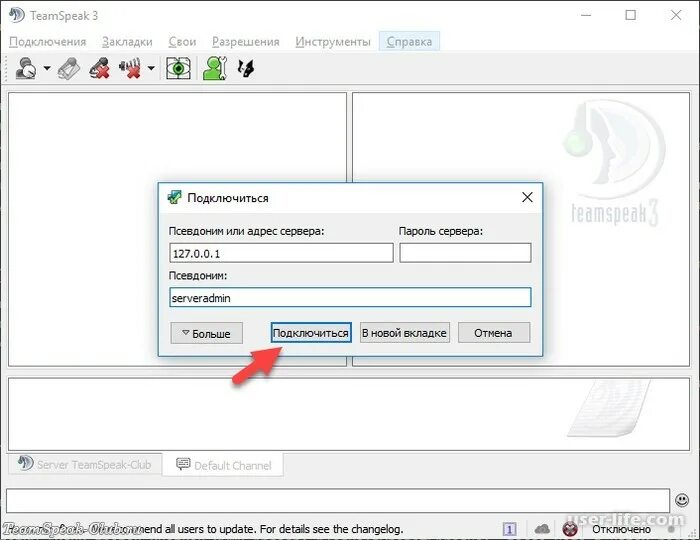
Task: Open the emoticon smiley picker
Action: pos(682,500)
